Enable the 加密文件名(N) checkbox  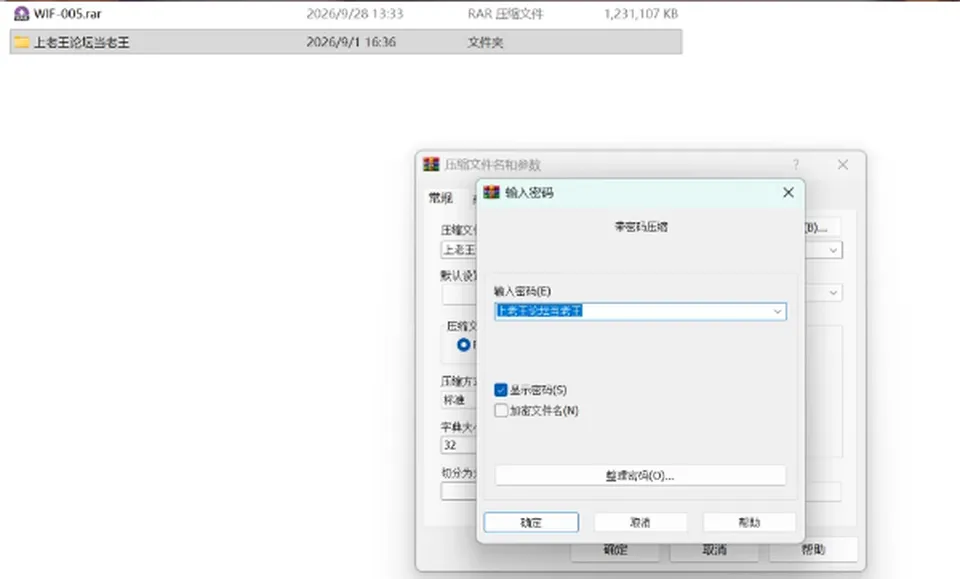coord(501,410)
